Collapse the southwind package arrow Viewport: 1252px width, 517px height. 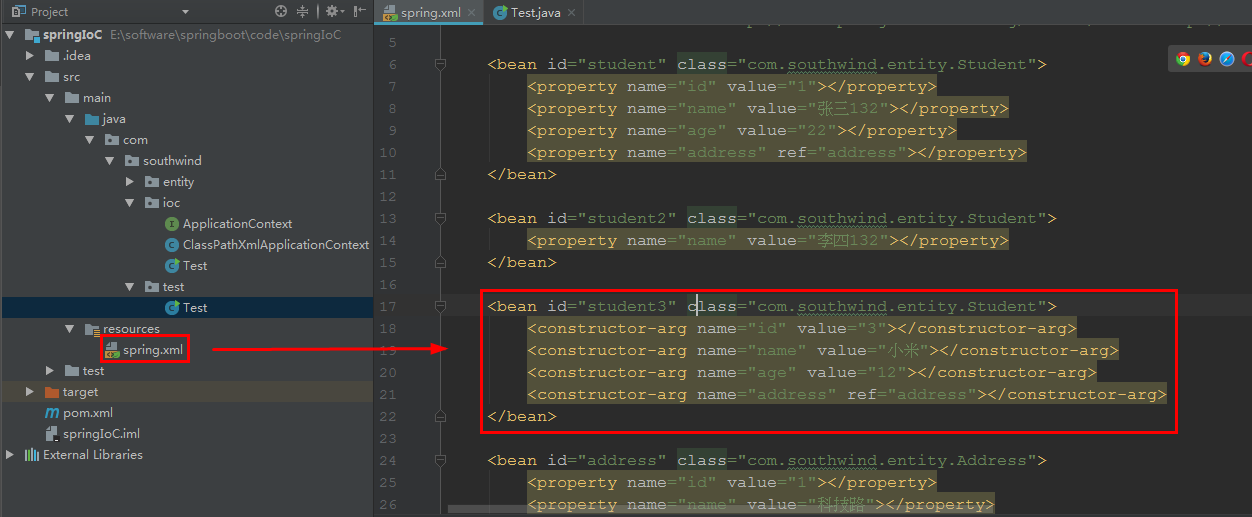[x=110, y=161]
